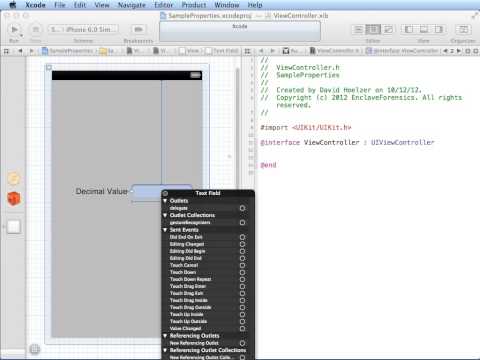This screenshot has width=480, height=360.
Task: Open the Xcode menu
Action: (35, 5)
